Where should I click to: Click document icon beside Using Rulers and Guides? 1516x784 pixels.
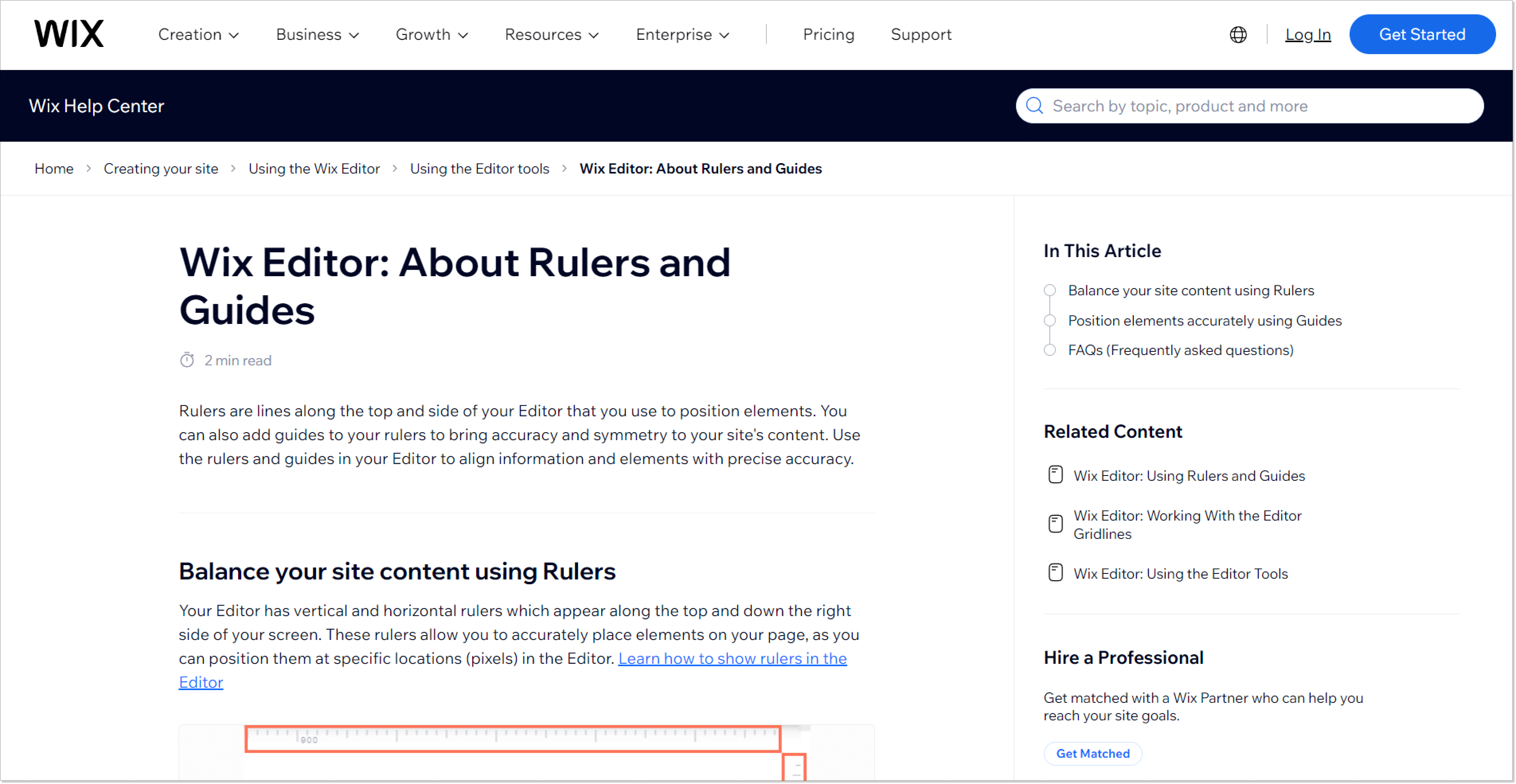pos(1056,475)
